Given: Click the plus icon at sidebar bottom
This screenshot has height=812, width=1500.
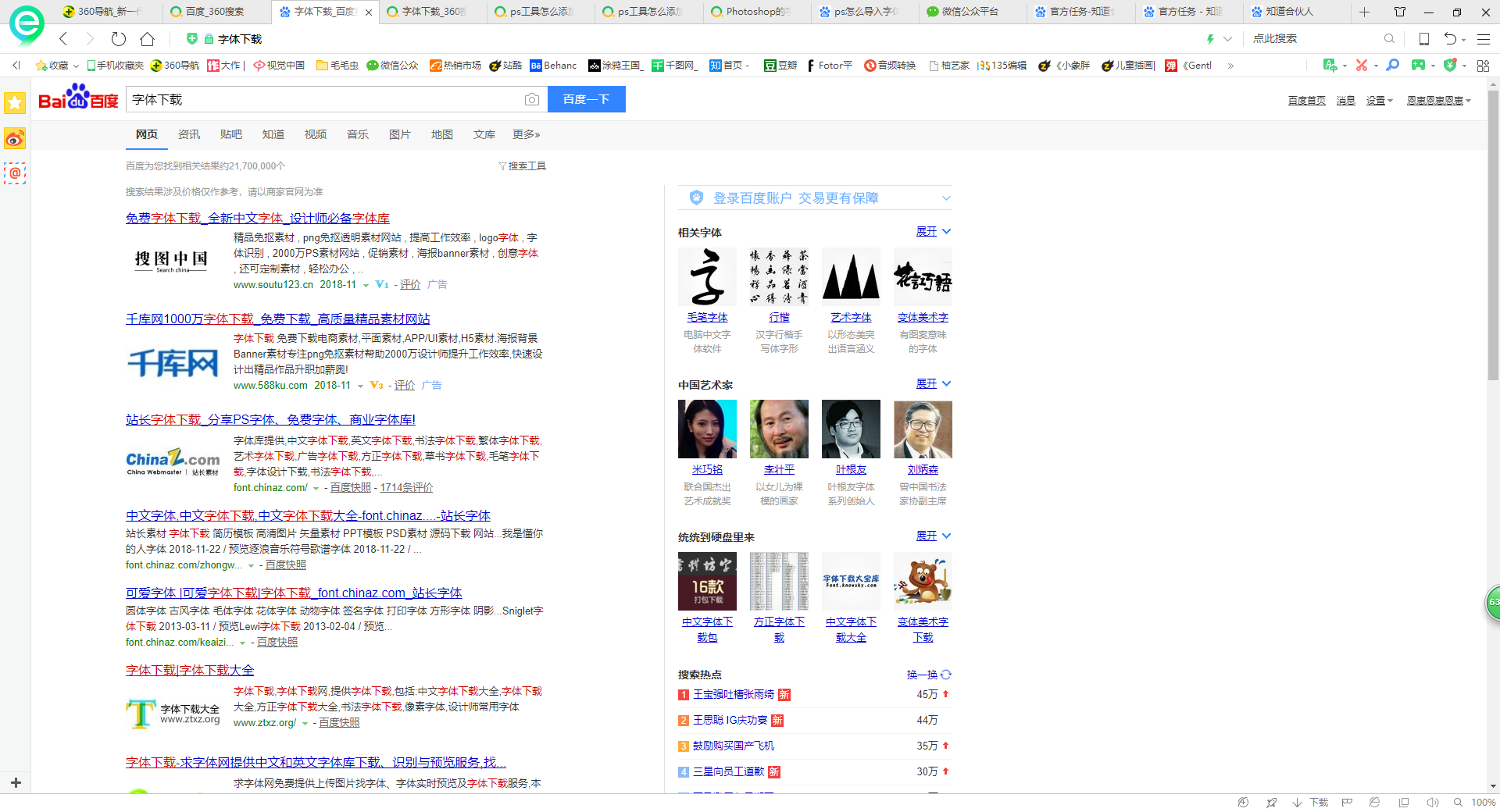Looking at the screenshot, I should click(16, 782).
